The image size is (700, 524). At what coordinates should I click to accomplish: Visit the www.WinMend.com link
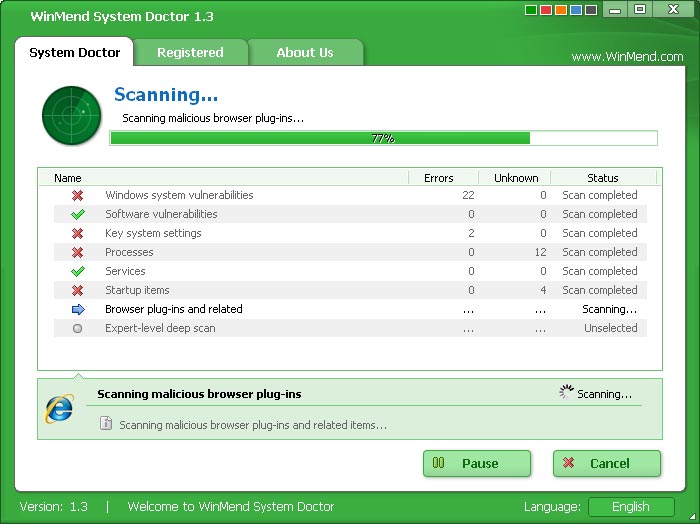point(627,57)
